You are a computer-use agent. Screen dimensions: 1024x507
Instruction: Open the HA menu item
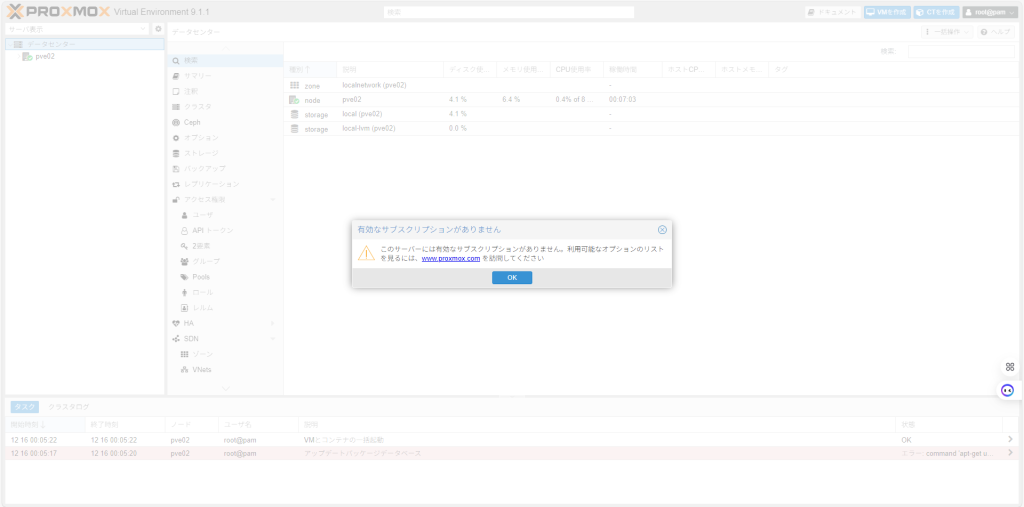[188, 323]
